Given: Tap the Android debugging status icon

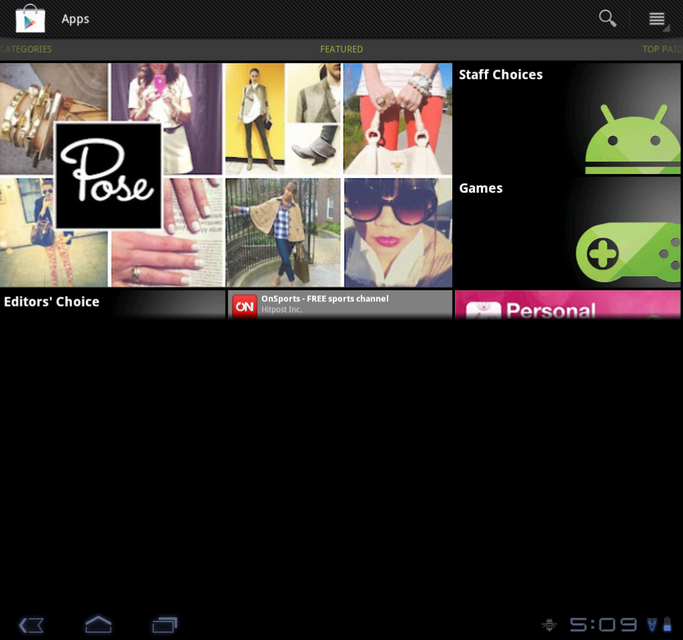Looking at the screenshot, I should (x=549, y=625).
